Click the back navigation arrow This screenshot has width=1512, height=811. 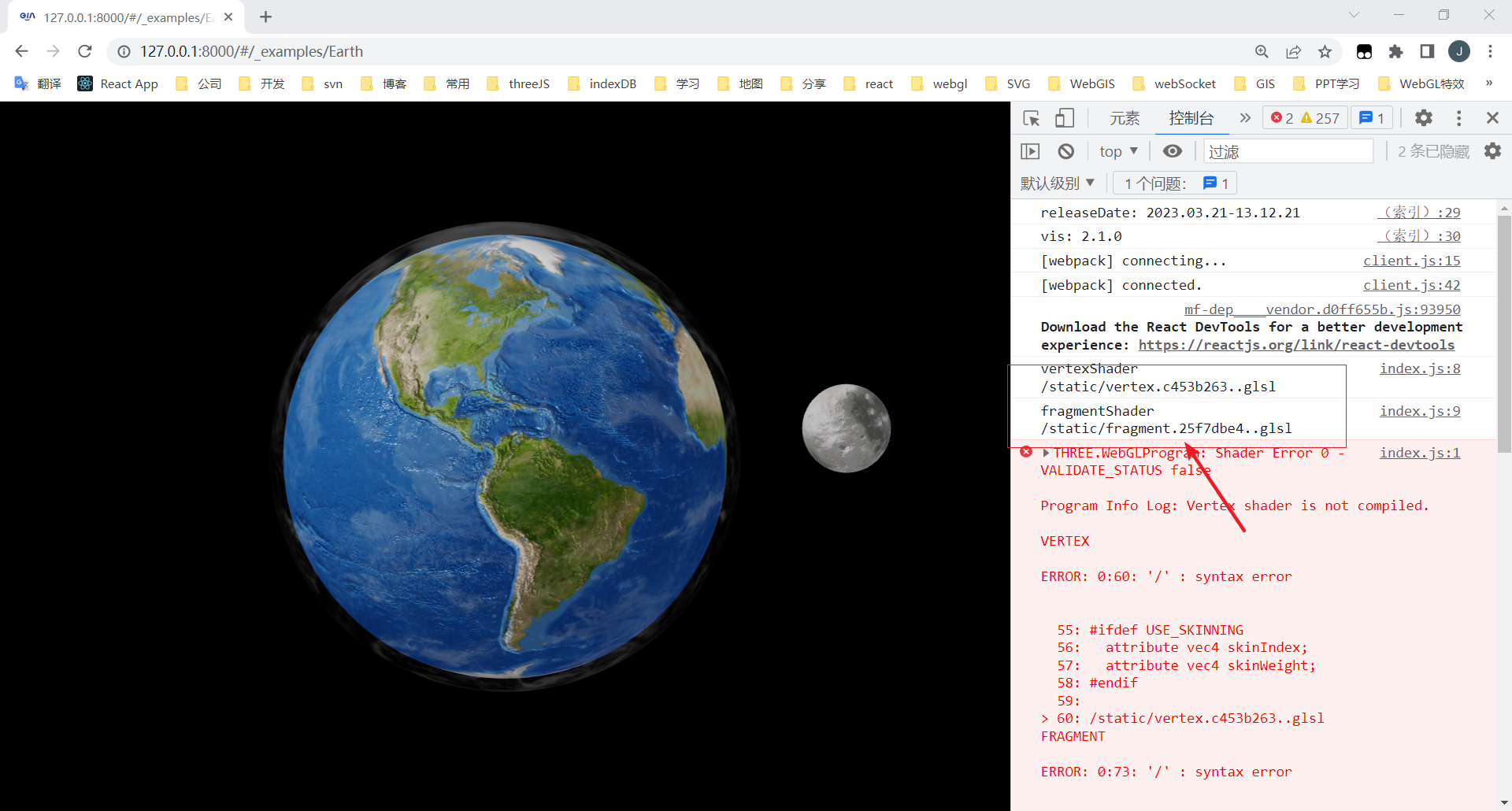21,51
